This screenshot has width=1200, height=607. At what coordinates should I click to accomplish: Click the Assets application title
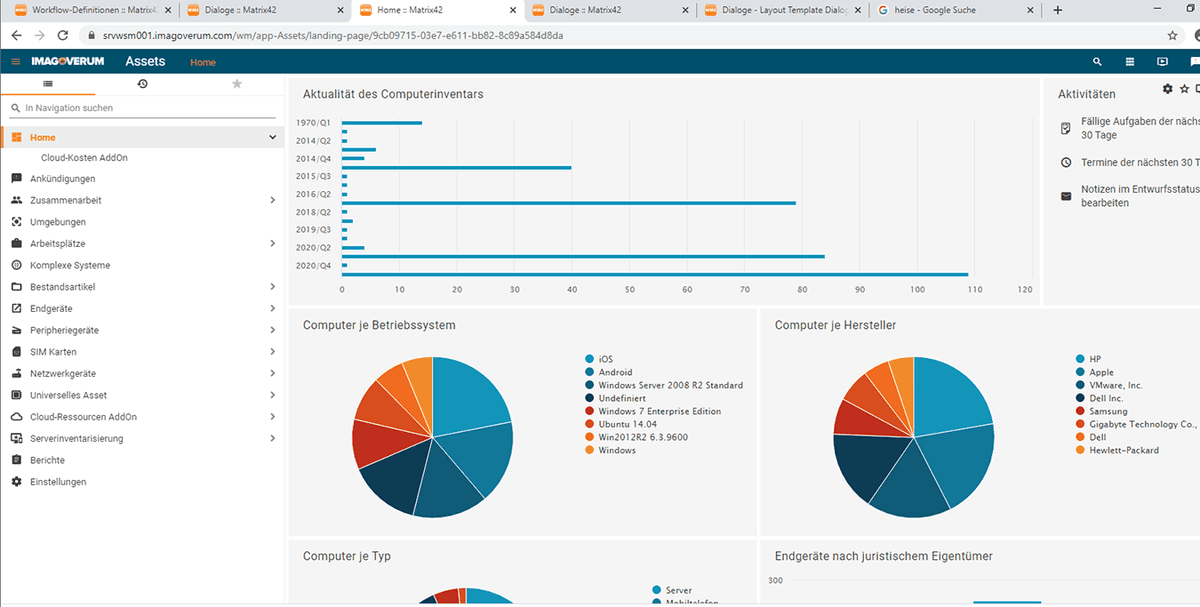tap(145, 62)
